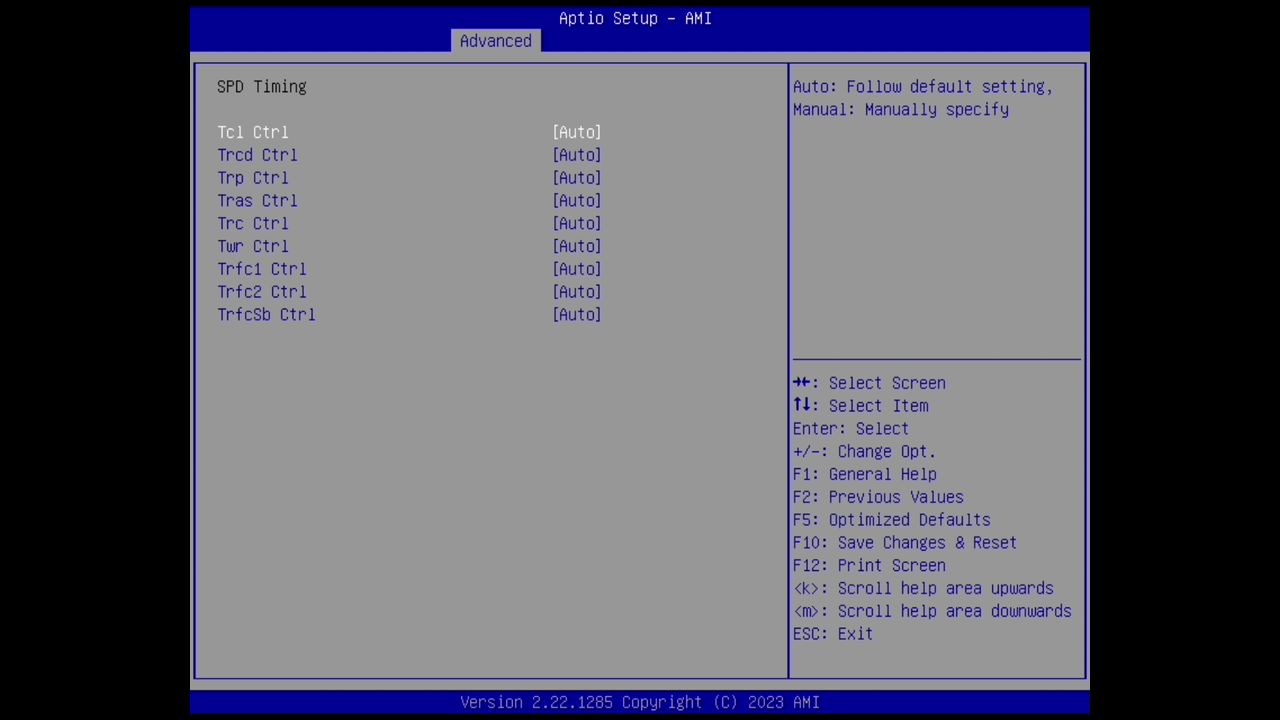Click the Enter: Select key hint
Screen dimensions: 1280x720
click(851, 429)
